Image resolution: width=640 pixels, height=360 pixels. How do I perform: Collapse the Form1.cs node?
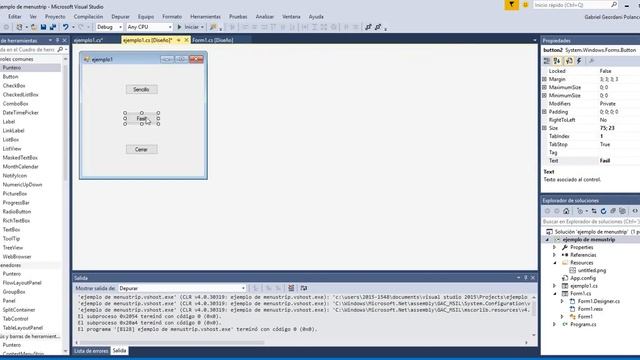pyautogui.click(x=555, y=293)
